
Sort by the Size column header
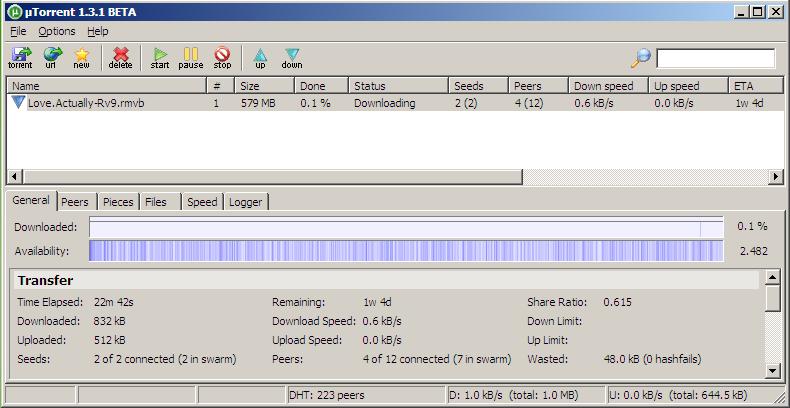pyautogui.click(x=265, y=86)
